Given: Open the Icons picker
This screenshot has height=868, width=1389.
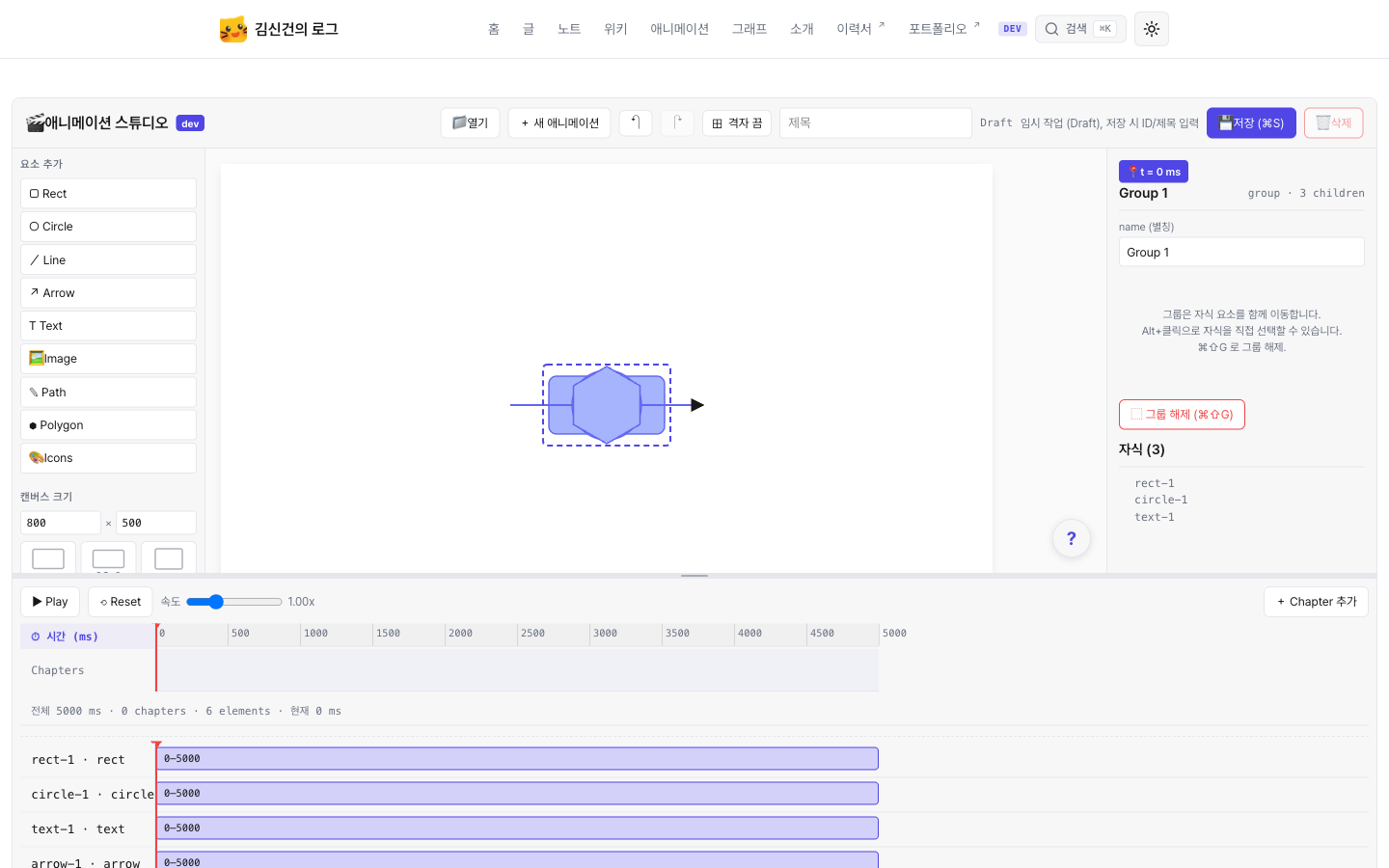Looking at the screenshot, I should coord(108,458).
